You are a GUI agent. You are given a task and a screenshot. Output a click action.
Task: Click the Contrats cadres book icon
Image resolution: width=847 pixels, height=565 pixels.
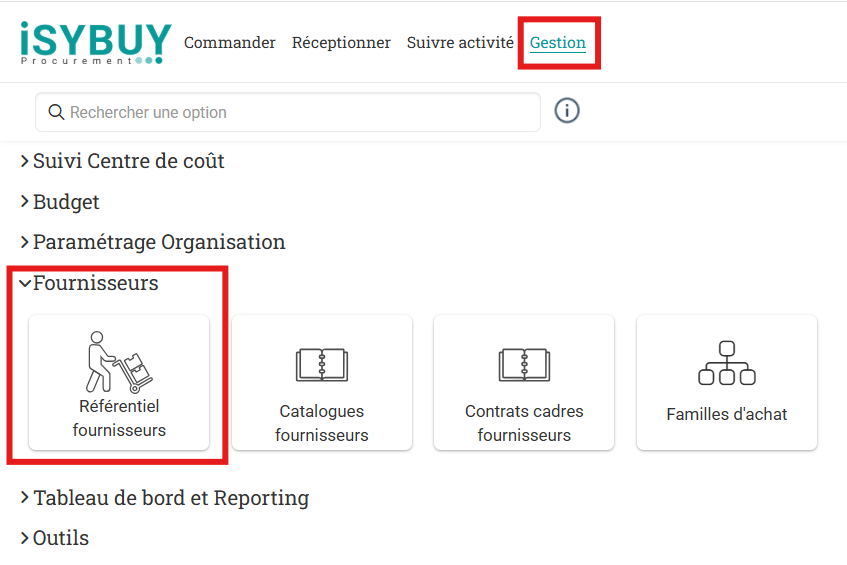[524, 365]
